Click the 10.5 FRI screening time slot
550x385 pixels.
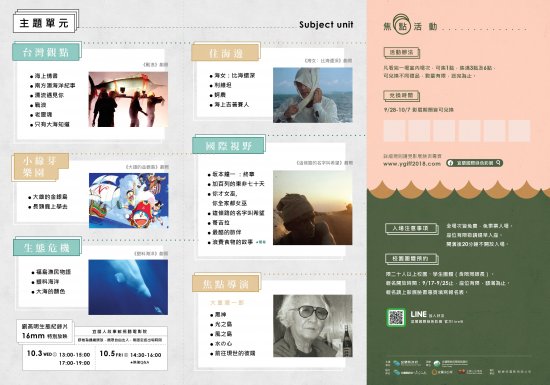coord(130,357)
